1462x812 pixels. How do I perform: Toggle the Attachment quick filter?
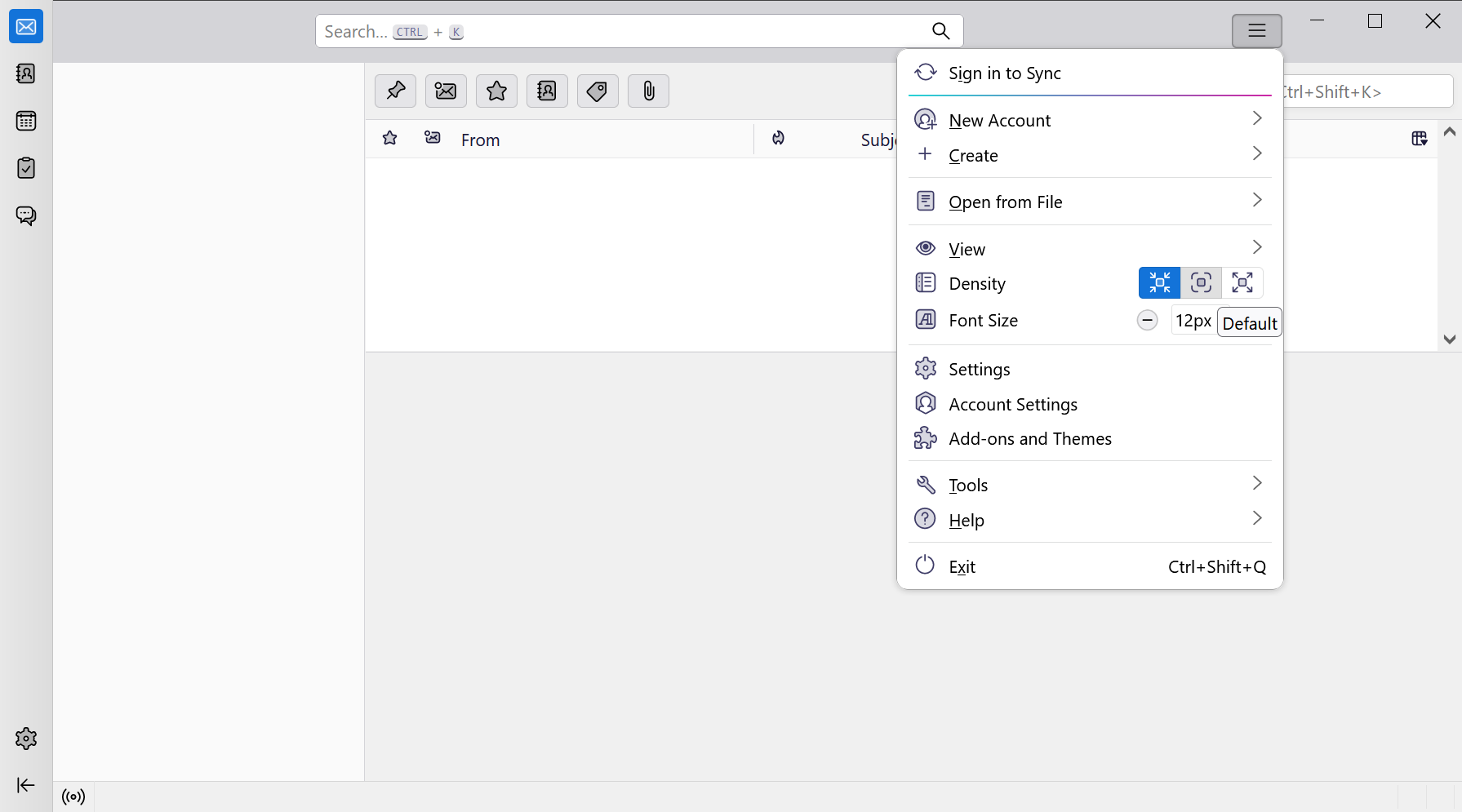click(648, 91)
